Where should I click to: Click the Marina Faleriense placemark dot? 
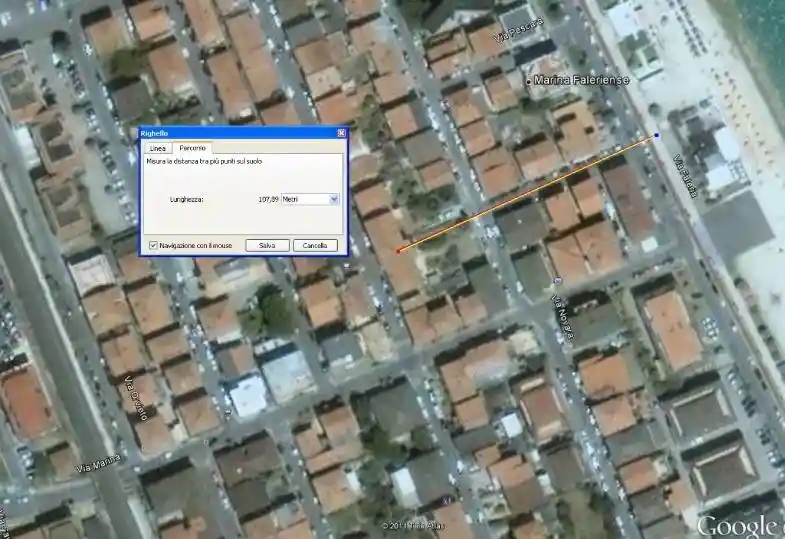point(529,80)
